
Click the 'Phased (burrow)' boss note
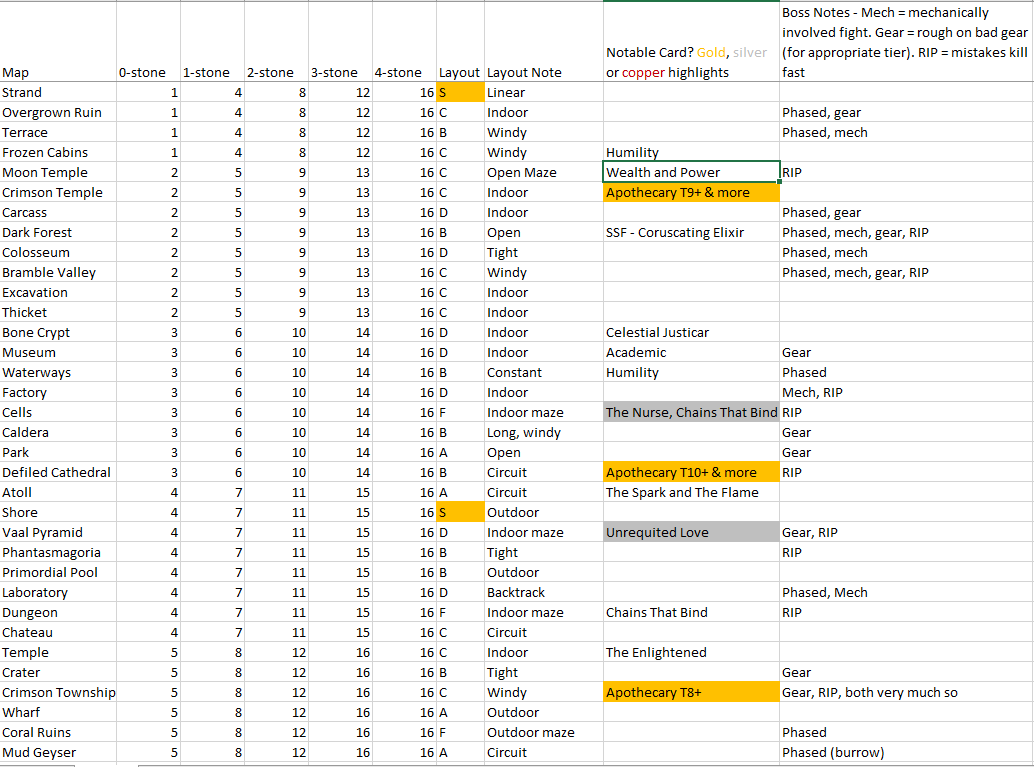point(907,752)
